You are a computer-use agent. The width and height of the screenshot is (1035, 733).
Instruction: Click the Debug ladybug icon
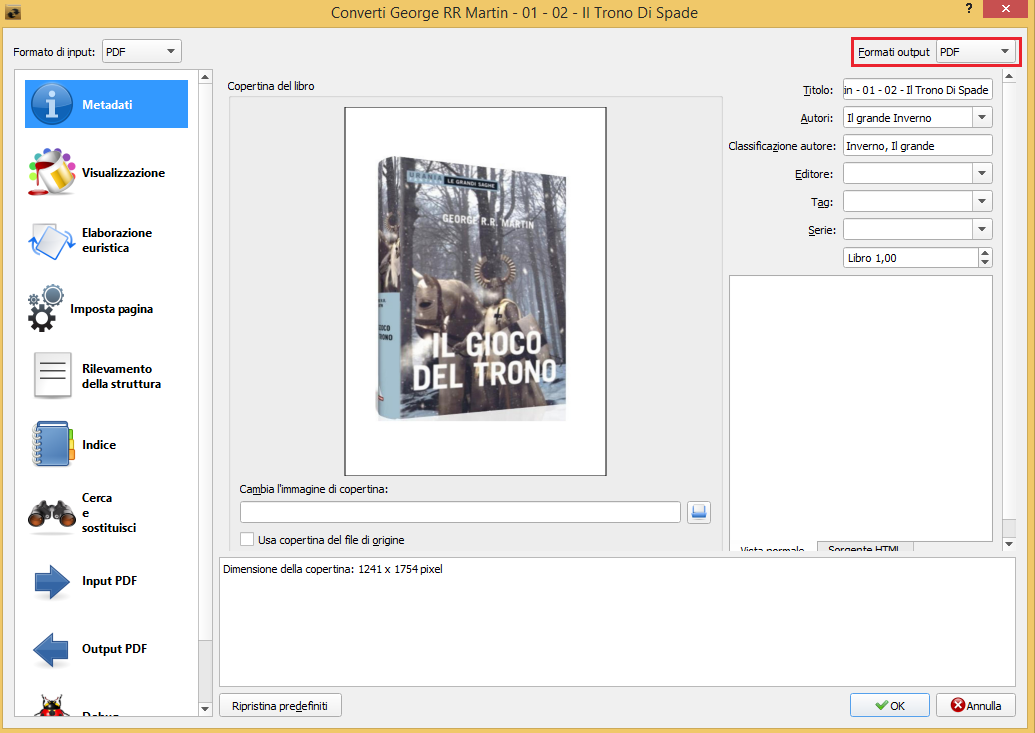click(x=51, y=706)
